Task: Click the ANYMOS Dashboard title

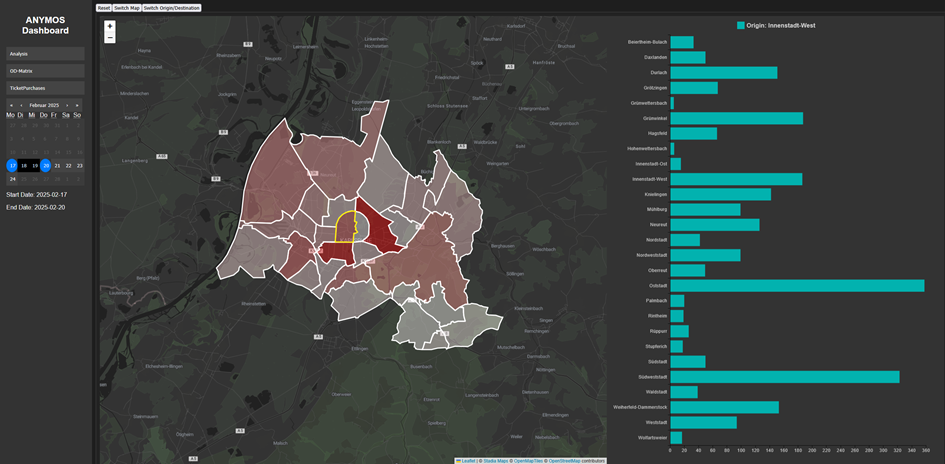Action: pos(45,25)
